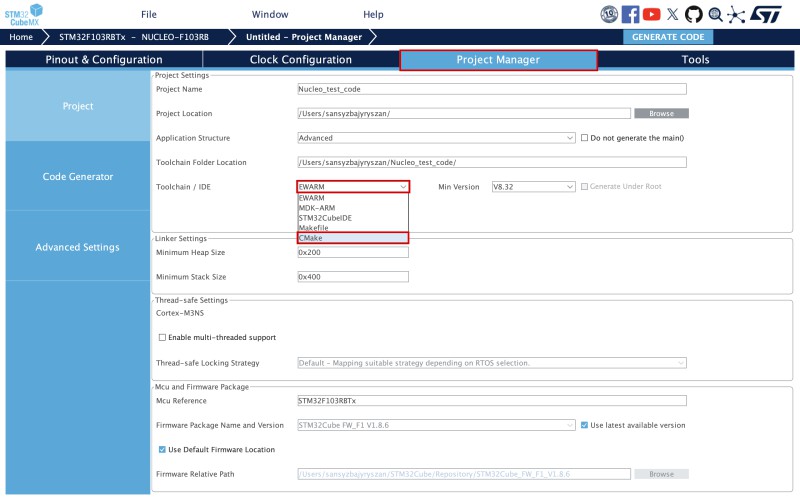Click the STM32CubeMX logo
This screenshot has height=500, width=800.
coord(24,15)
